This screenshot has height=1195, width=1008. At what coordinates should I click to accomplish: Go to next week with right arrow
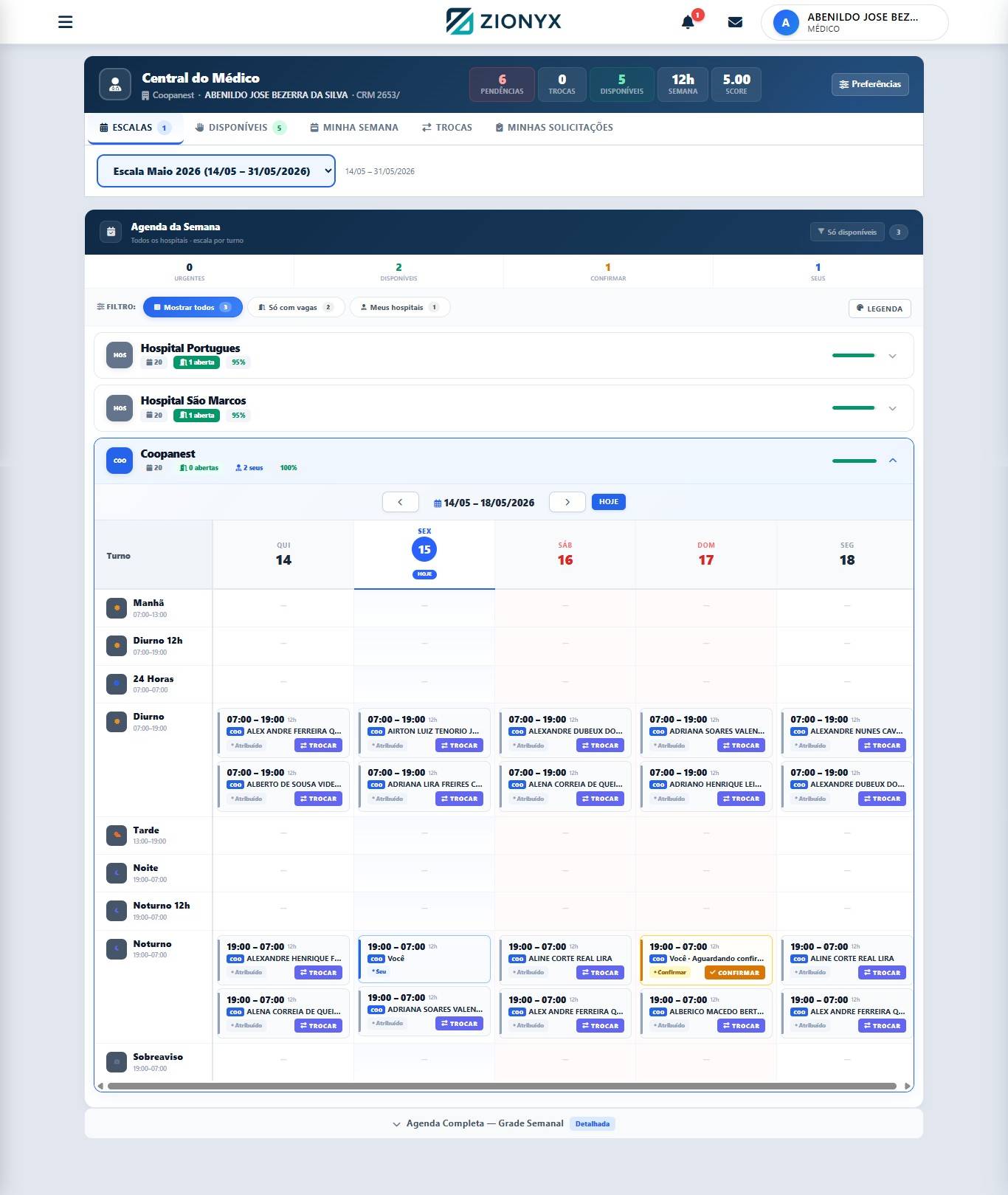tap(567, 502)
